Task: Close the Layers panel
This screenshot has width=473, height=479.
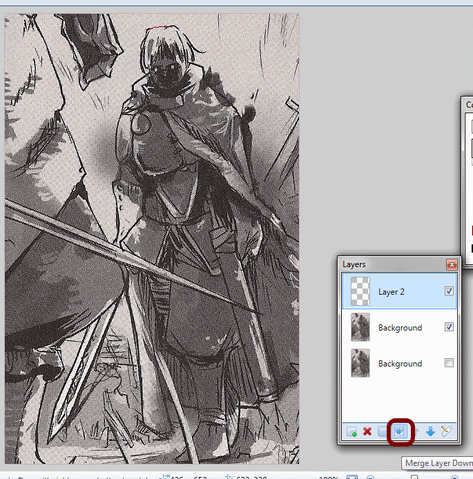Action: coord(452,265)
